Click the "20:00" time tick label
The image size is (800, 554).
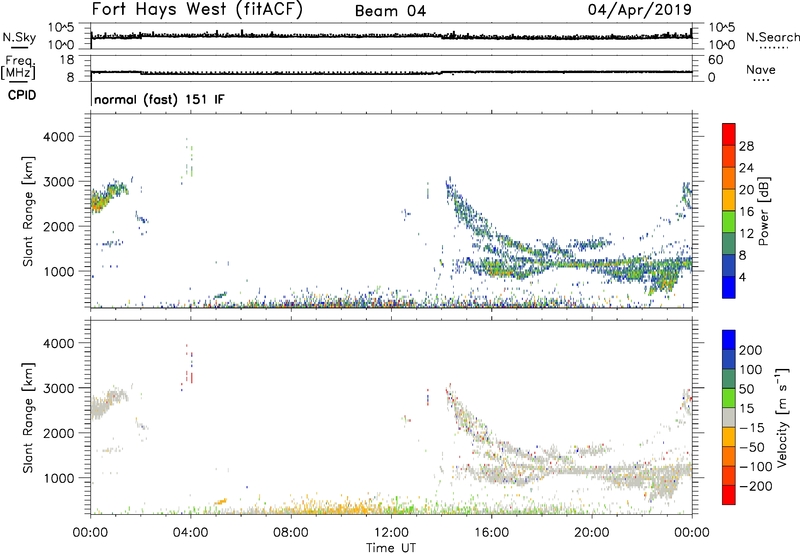tap(591, 533)
